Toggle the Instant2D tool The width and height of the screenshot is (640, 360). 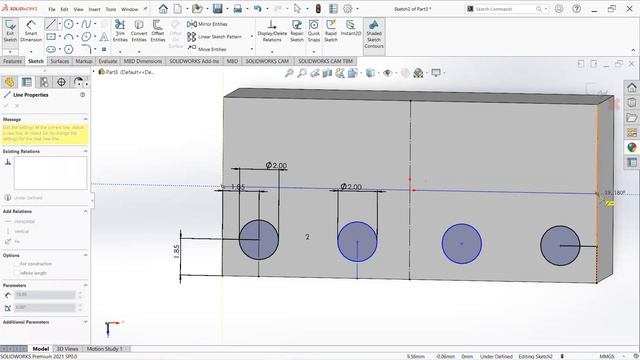pyautogui.click(x=351, y=28)
